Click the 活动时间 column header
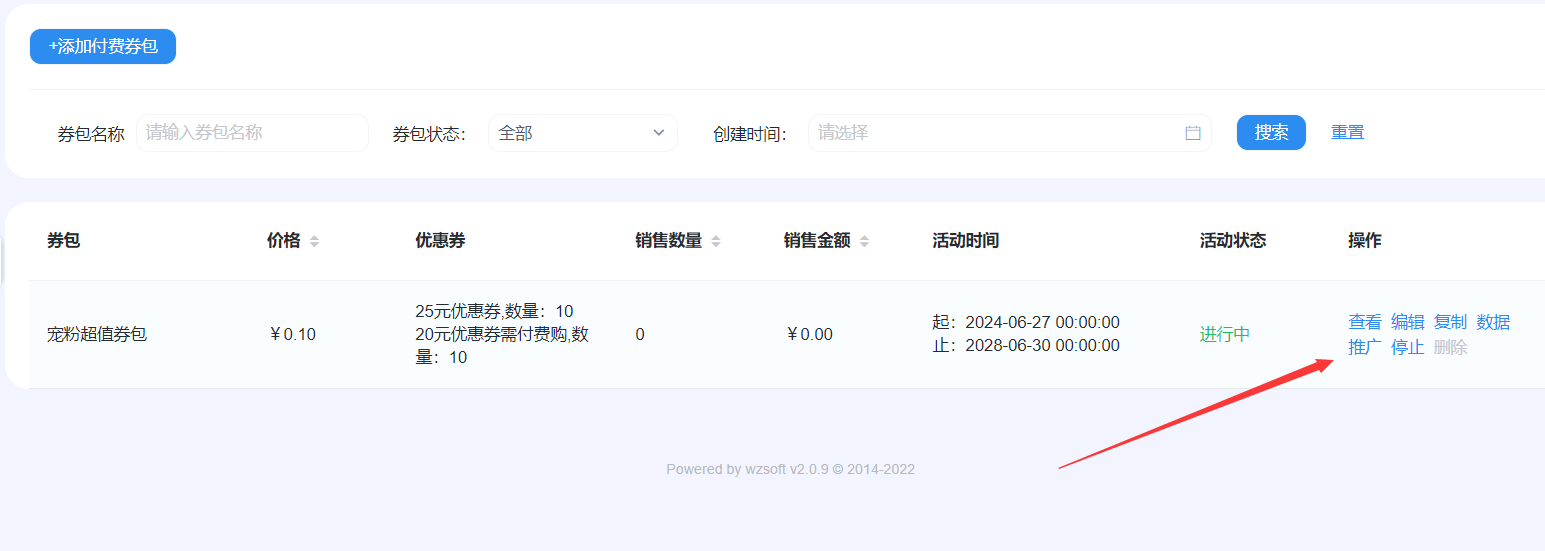 click(x=965, y=241)
